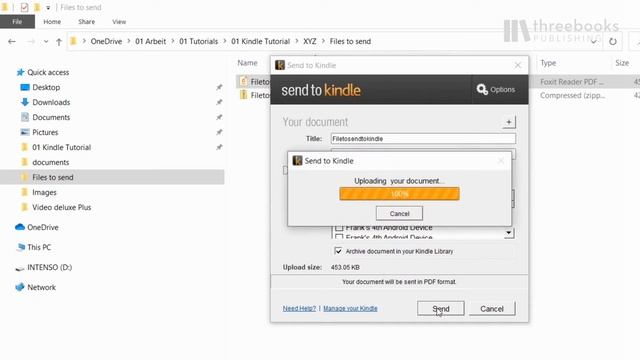Image resolution: width=640 pixels, height=360 pixels.
Task: Click the OneDrive cloud icon
Action: coord(20,227)
